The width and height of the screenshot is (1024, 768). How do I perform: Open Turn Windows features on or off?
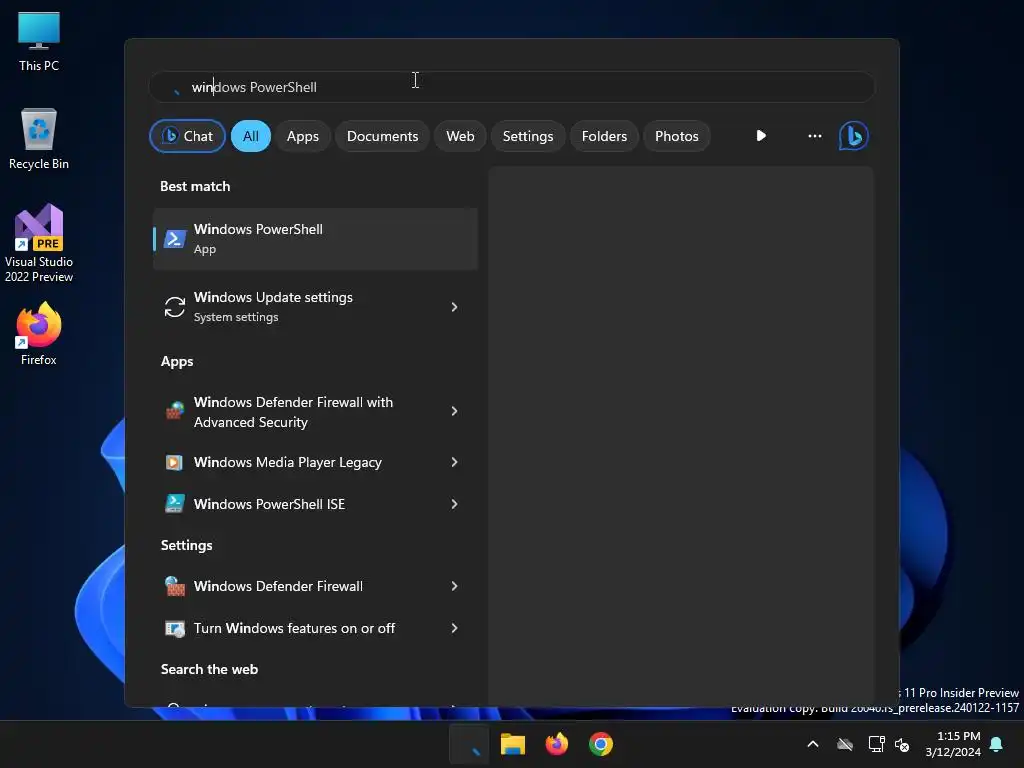point(315,628)
